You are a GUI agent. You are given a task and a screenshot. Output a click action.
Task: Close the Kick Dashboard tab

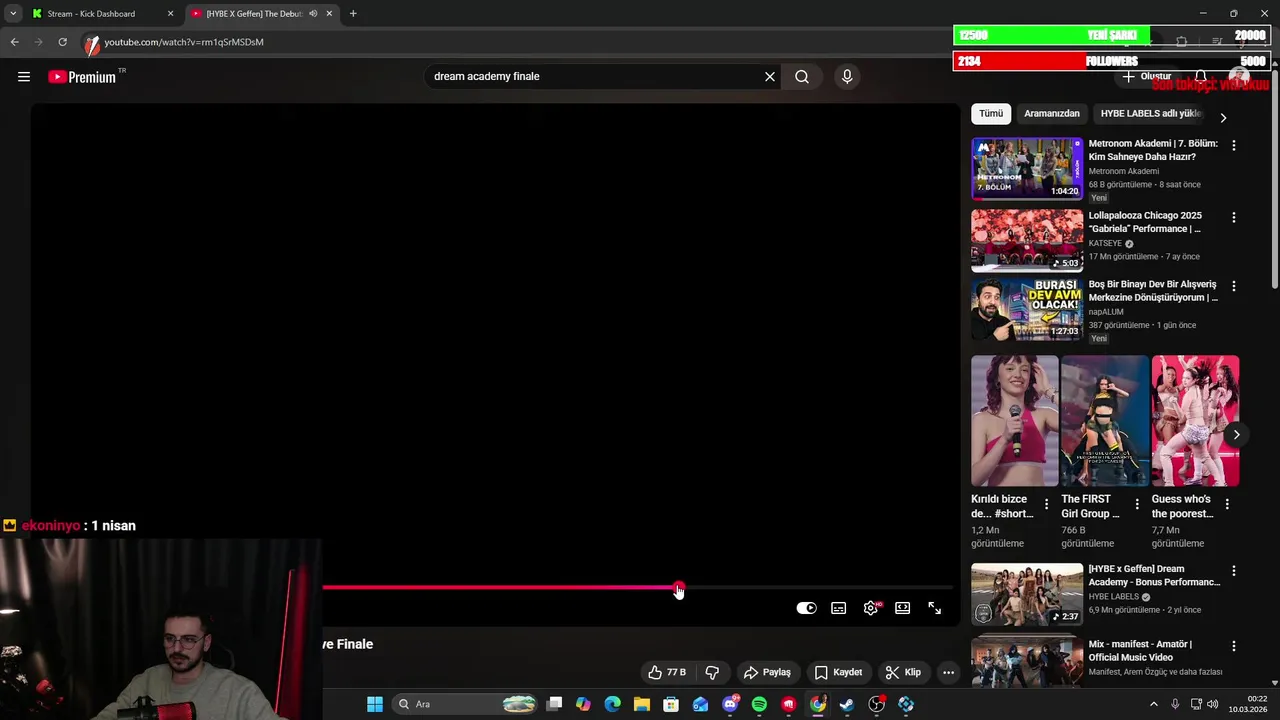[x=170, y=14]
